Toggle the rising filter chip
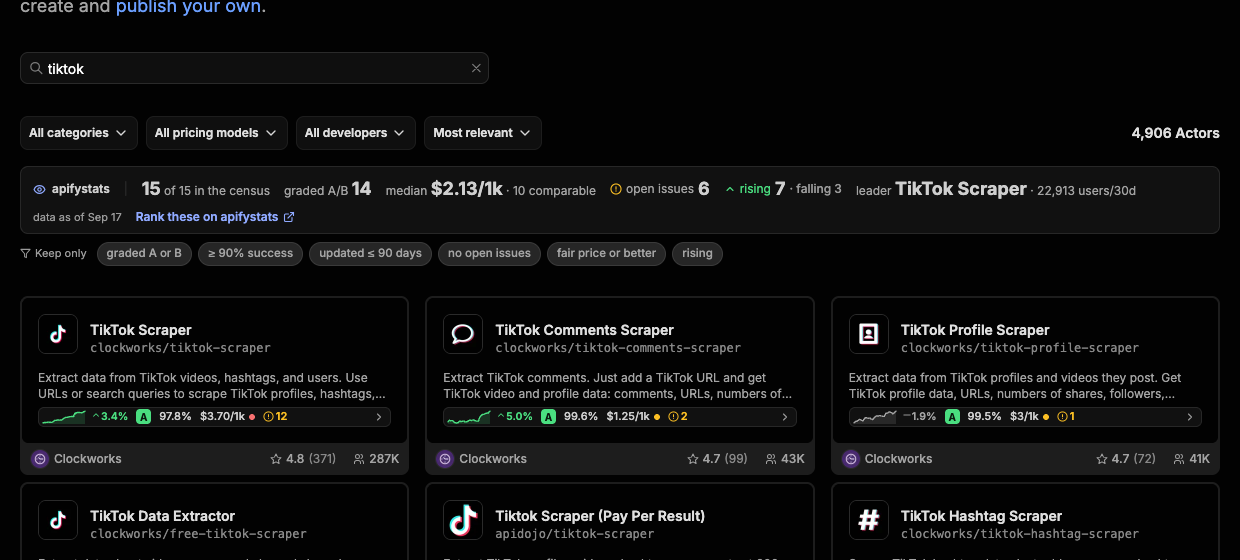1240x560 pixels. click(697, 254)
